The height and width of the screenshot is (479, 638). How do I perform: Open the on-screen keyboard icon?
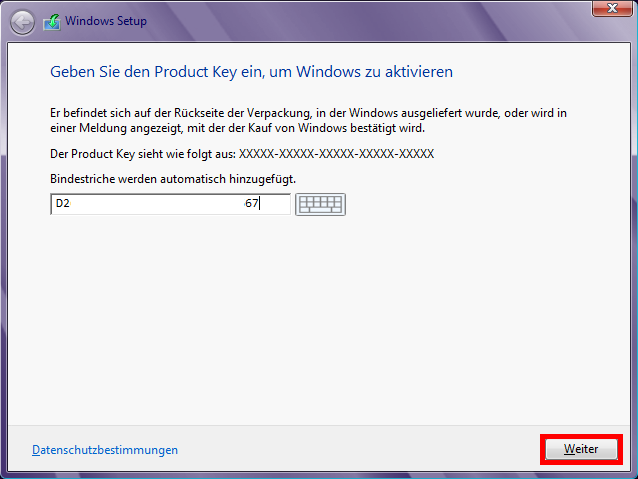[320, 204]
